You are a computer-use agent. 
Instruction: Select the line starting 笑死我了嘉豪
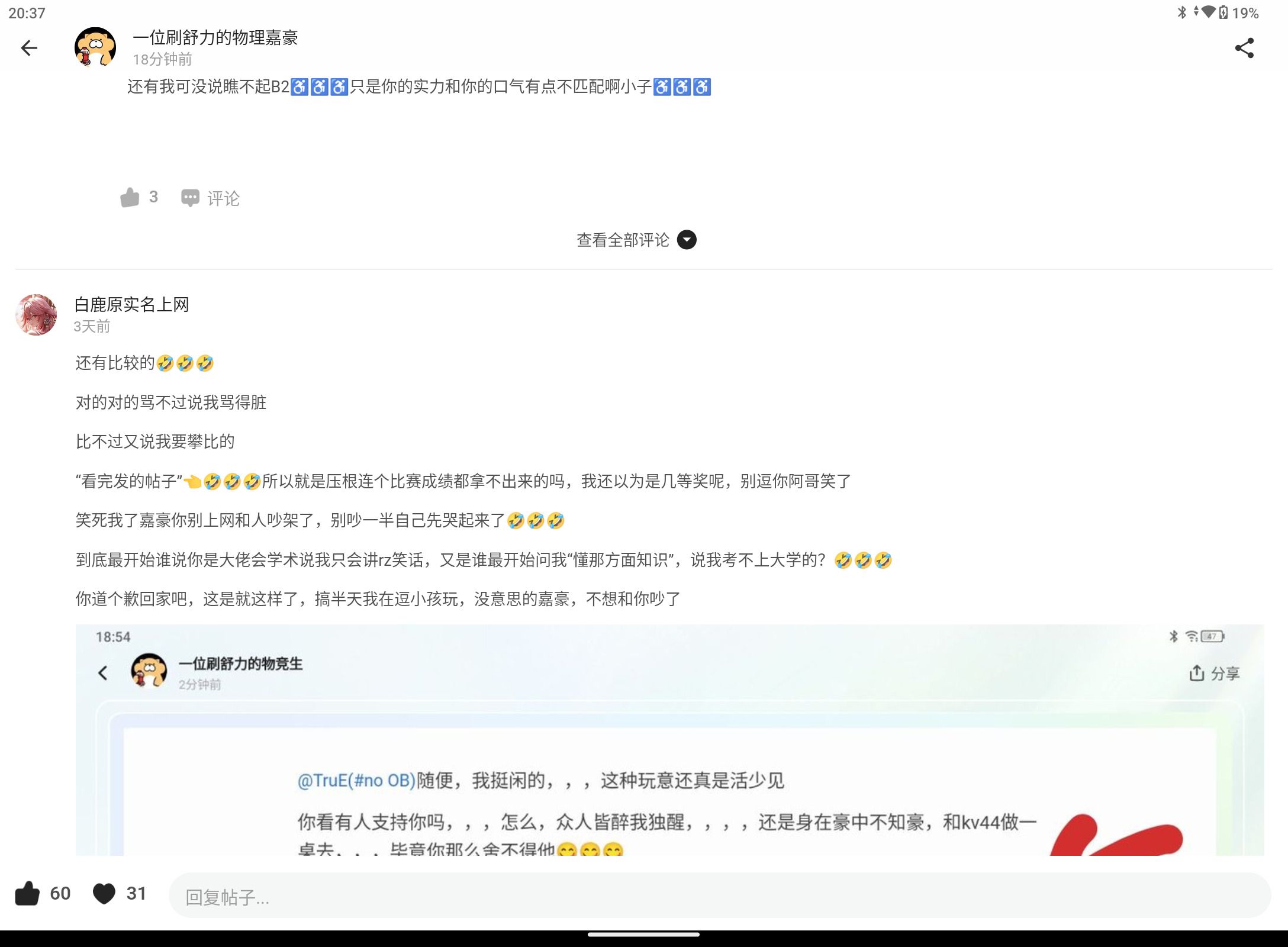click(x=320, y=520)
